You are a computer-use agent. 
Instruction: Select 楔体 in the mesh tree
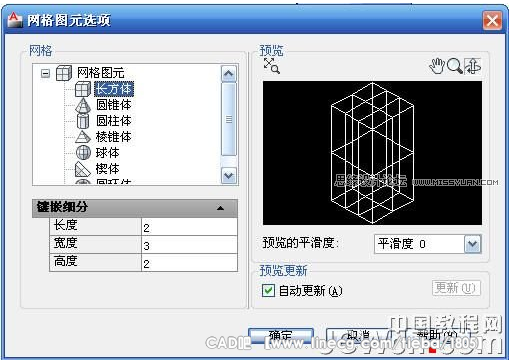click(x=107, y=169)
